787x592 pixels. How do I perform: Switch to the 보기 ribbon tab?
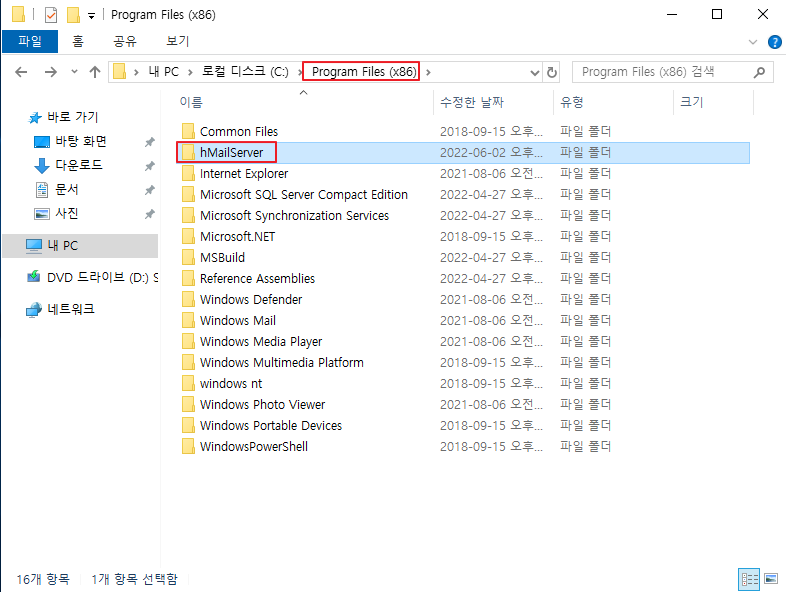coord(178,41)
